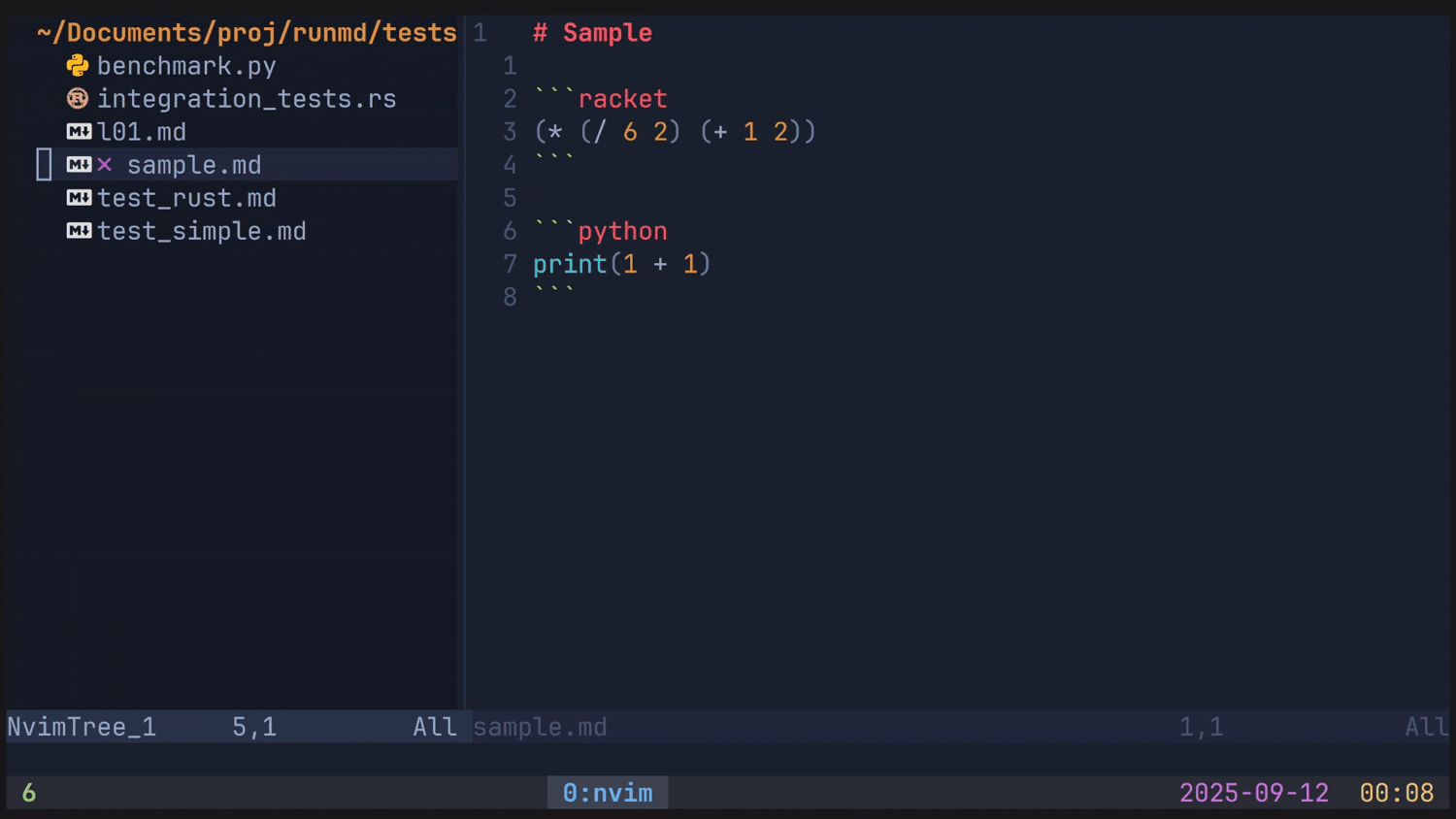Click the root folder path ~/Documents/proj/runmd/tests
The width and height of the screenshot is (1456, 819).
(247, 33)
